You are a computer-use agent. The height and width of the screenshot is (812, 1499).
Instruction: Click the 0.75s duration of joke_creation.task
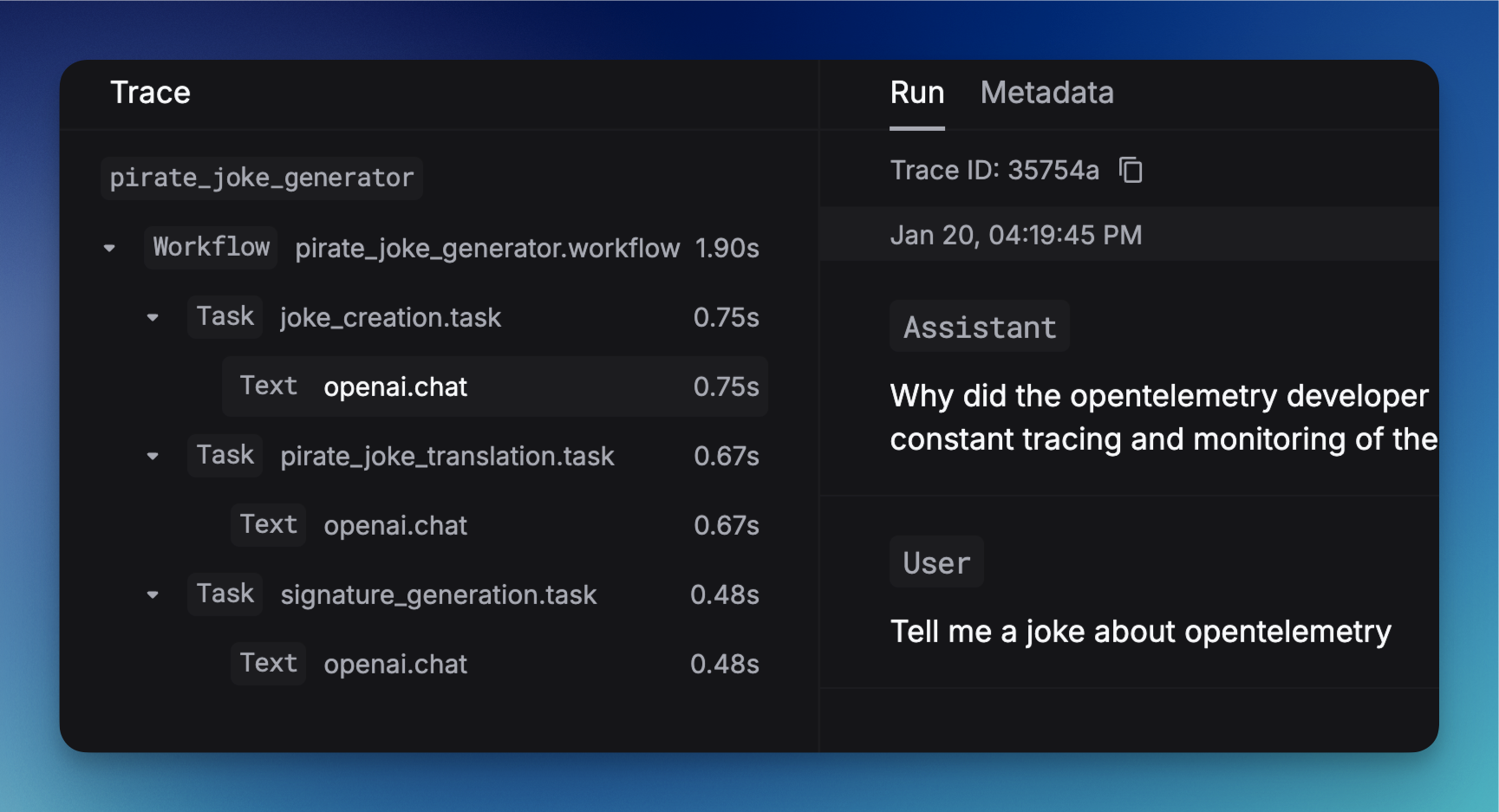click(x=727, y=318)
